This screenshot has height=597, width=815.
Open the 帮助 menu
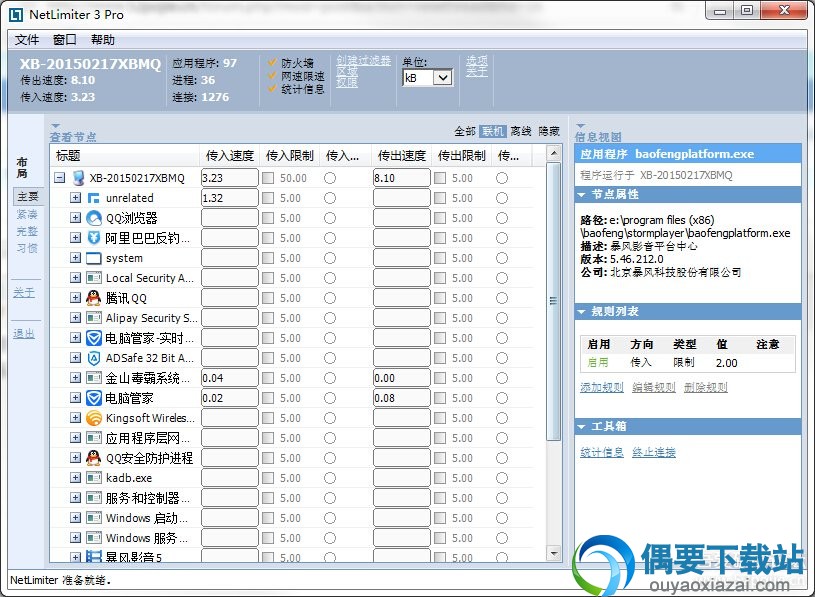[102, 40]
